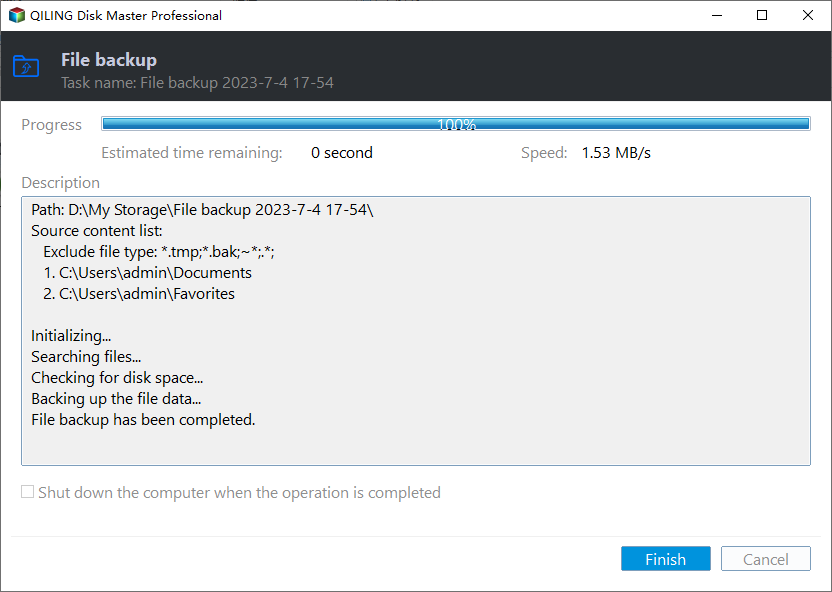Viewport: 832px width, 592px height.
Task: Click the 'Estimated time remaining:' label
Action: [x=192, y=153]
